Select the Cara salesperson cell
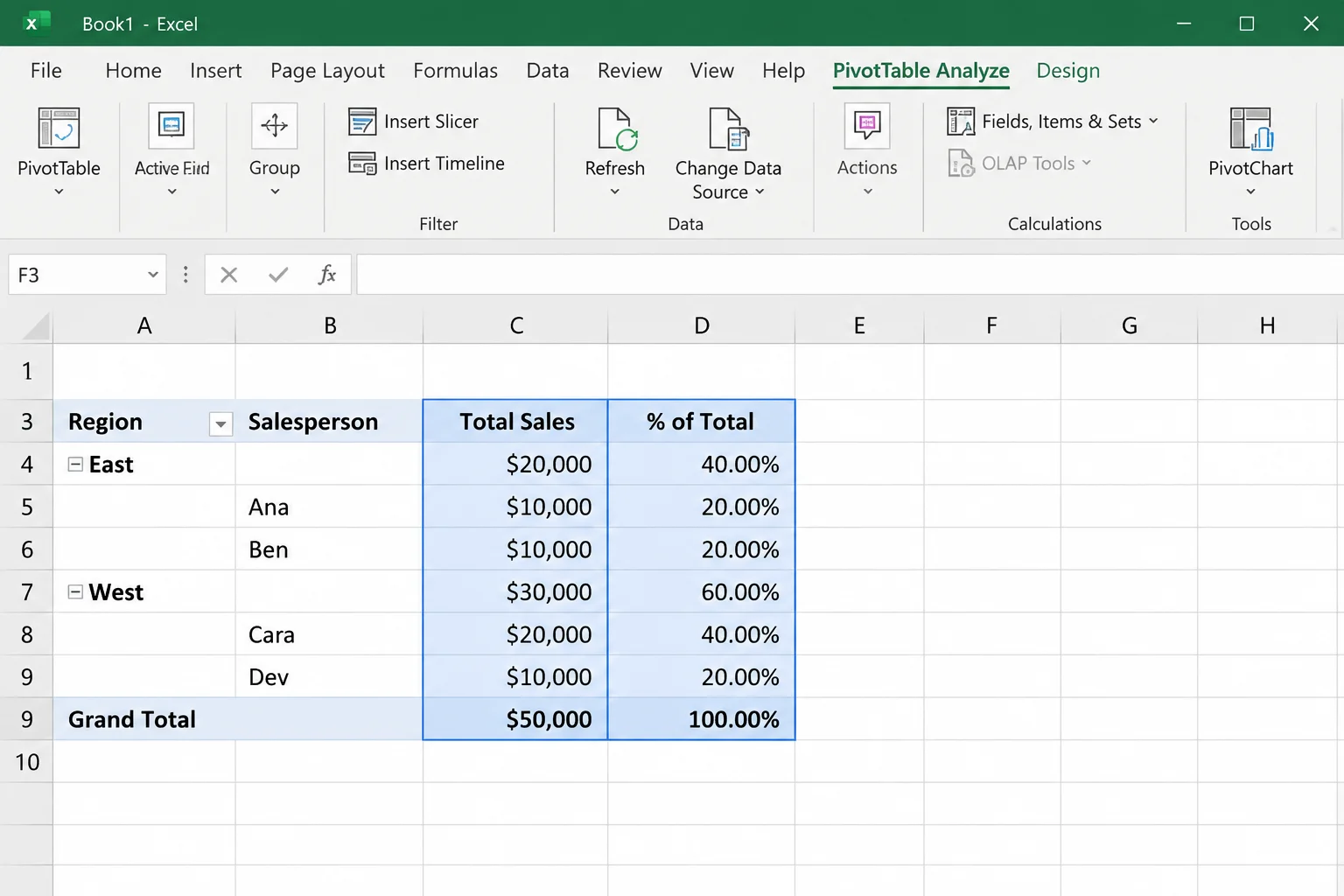 coord(329,634)
